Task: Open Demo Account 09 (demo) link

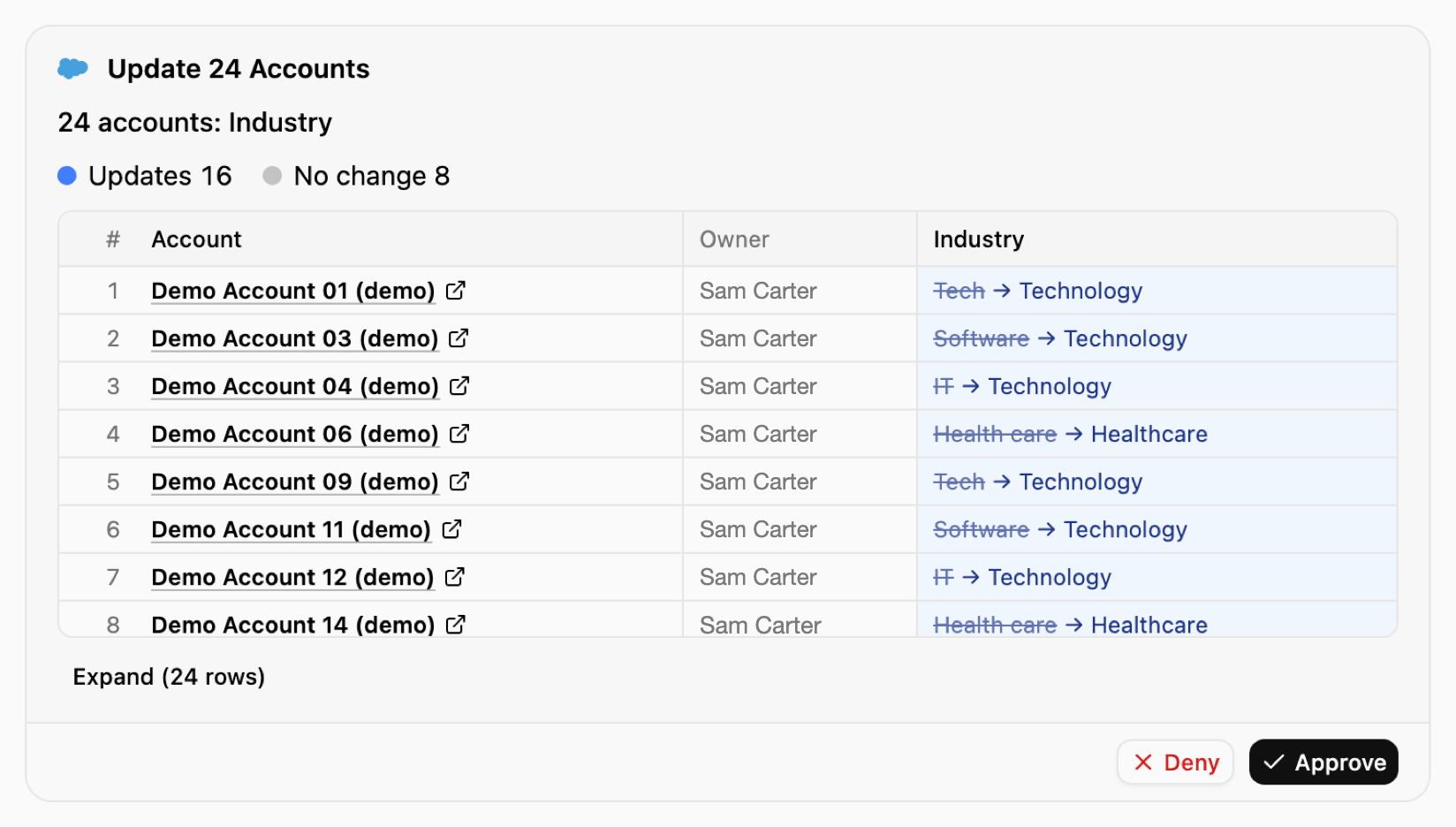Action: pos(295,482)
